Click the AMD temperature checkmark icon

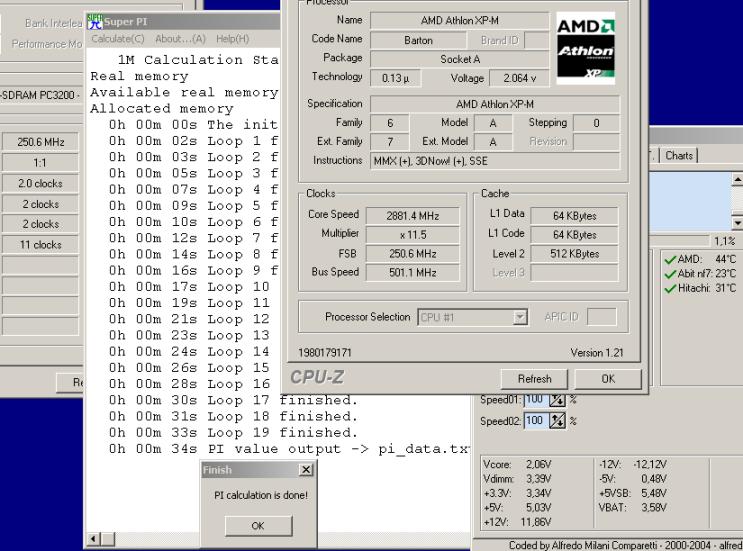670,260
